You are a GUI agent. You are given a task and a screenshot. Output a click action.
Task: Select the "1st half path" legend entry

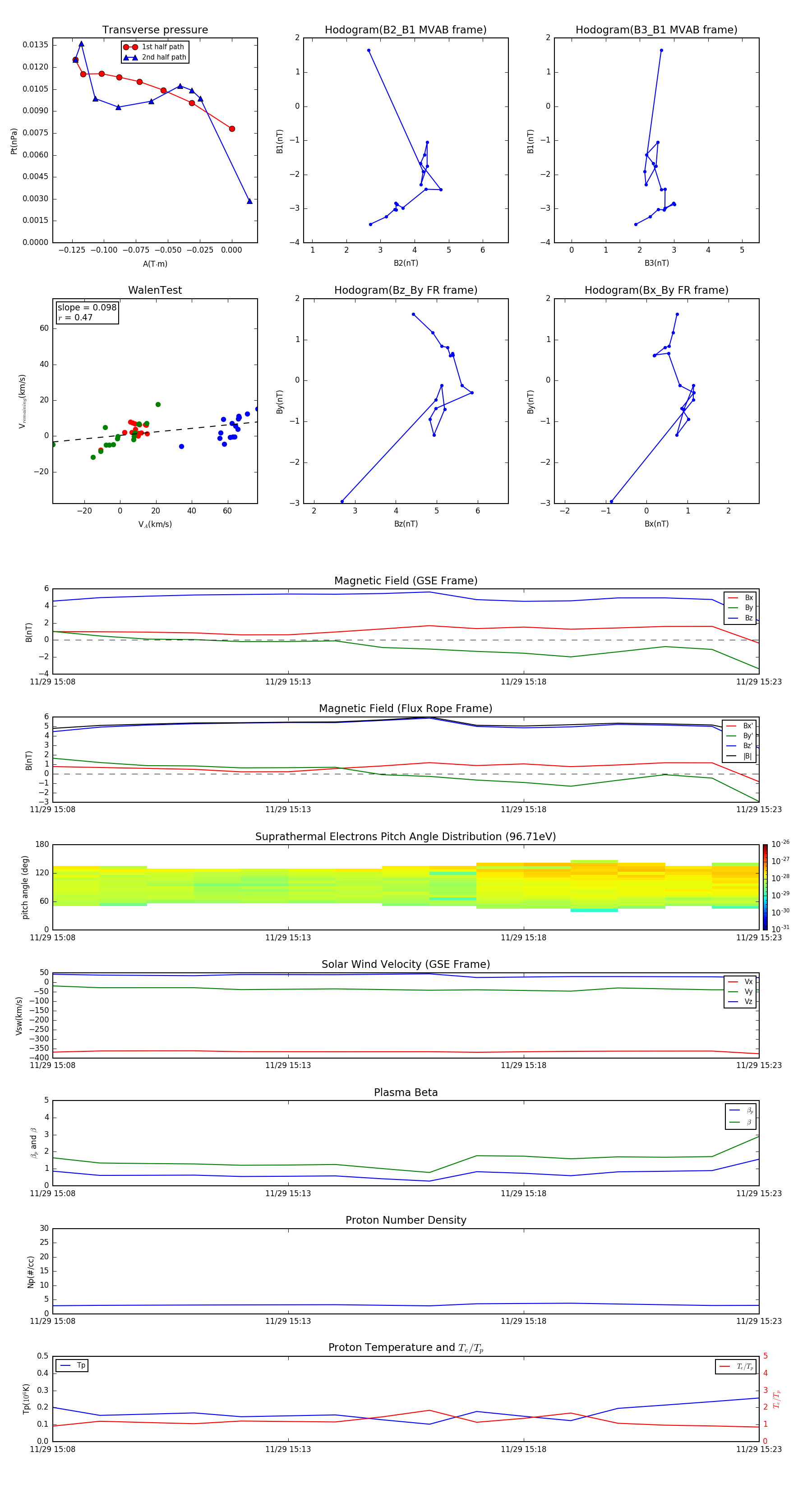click(x=154, y=47)
